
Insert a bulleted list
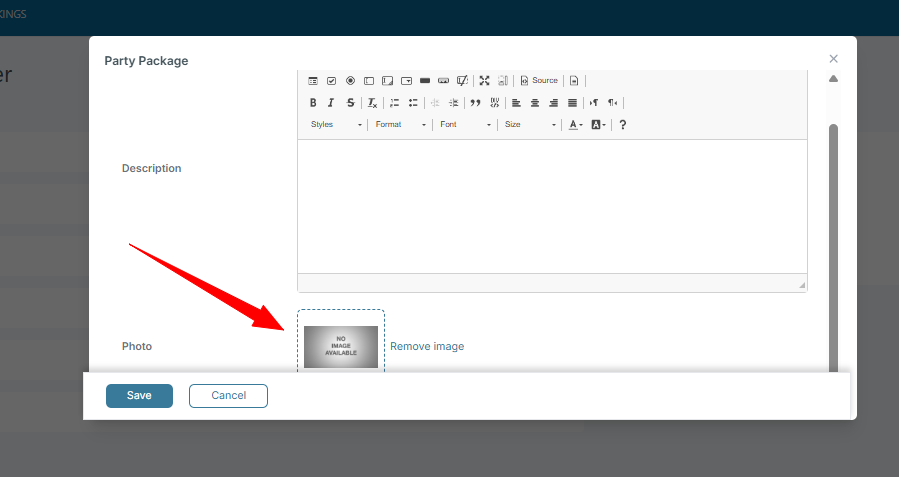click(413, 103)
